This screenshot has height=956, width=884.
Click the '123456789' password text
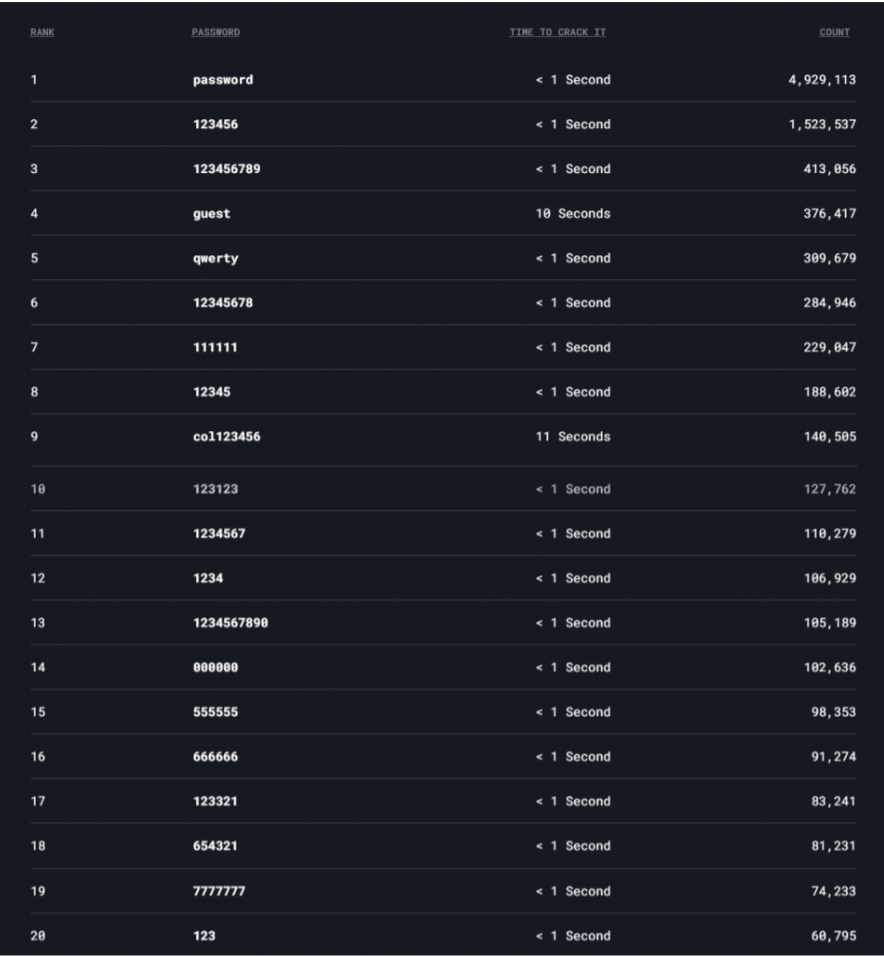(226, 169)
